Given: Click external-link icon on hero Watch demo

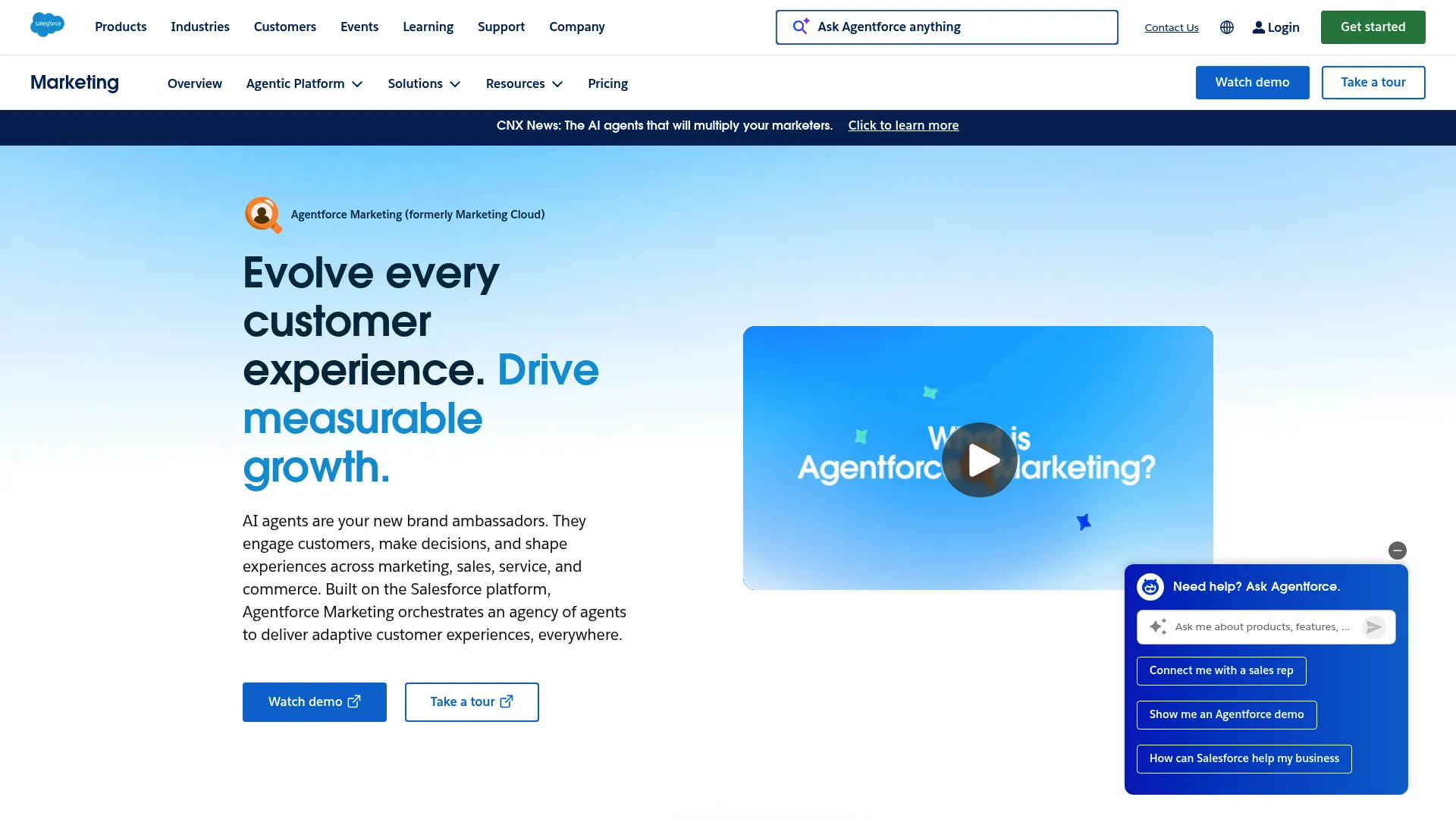Looking at the screenshot, I should (354, 701).
